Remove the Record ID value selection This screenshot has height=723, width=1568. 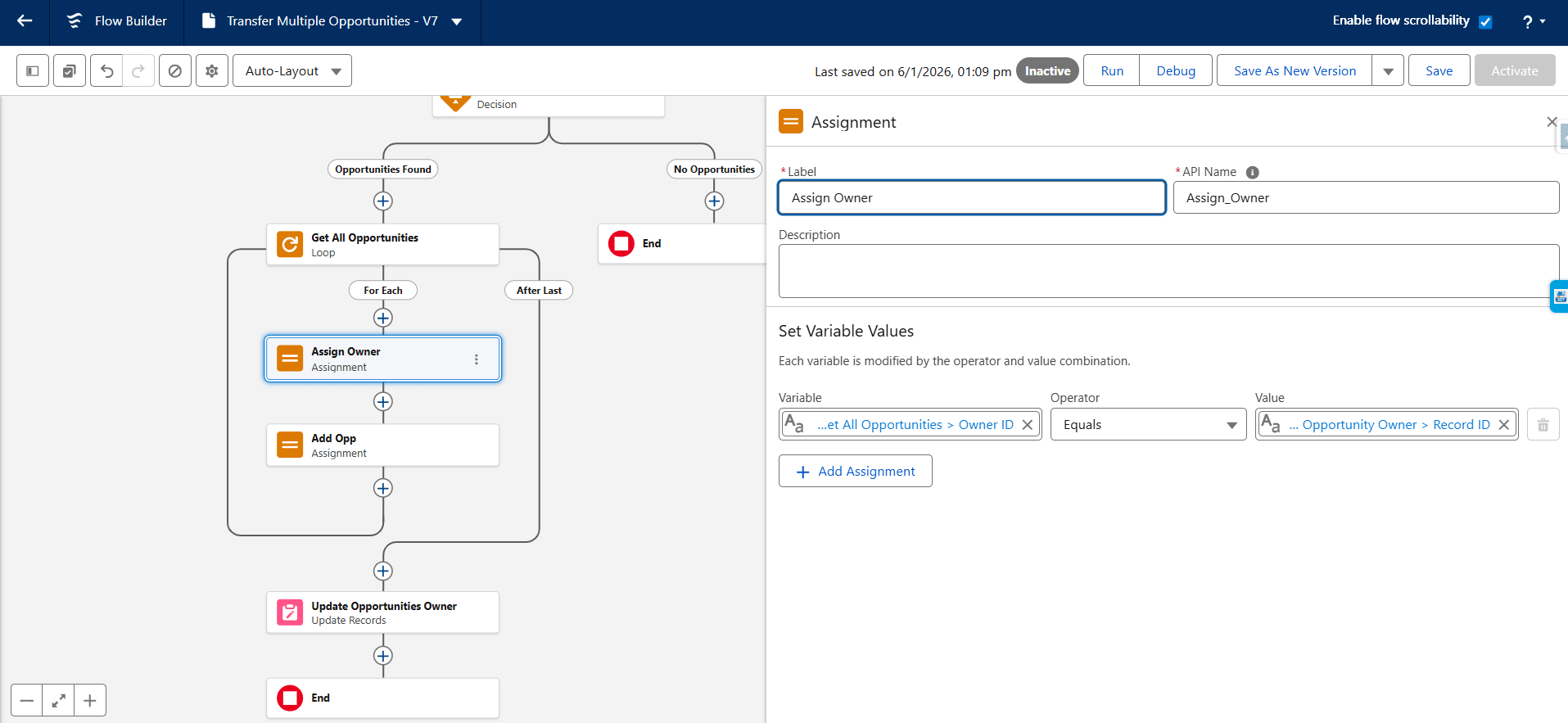tap(1504, 425)
